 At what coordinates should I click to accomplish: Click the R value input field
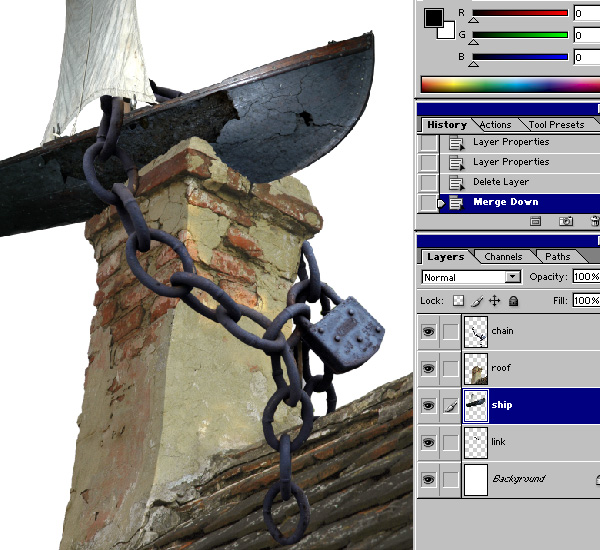[x=587, y=13]
